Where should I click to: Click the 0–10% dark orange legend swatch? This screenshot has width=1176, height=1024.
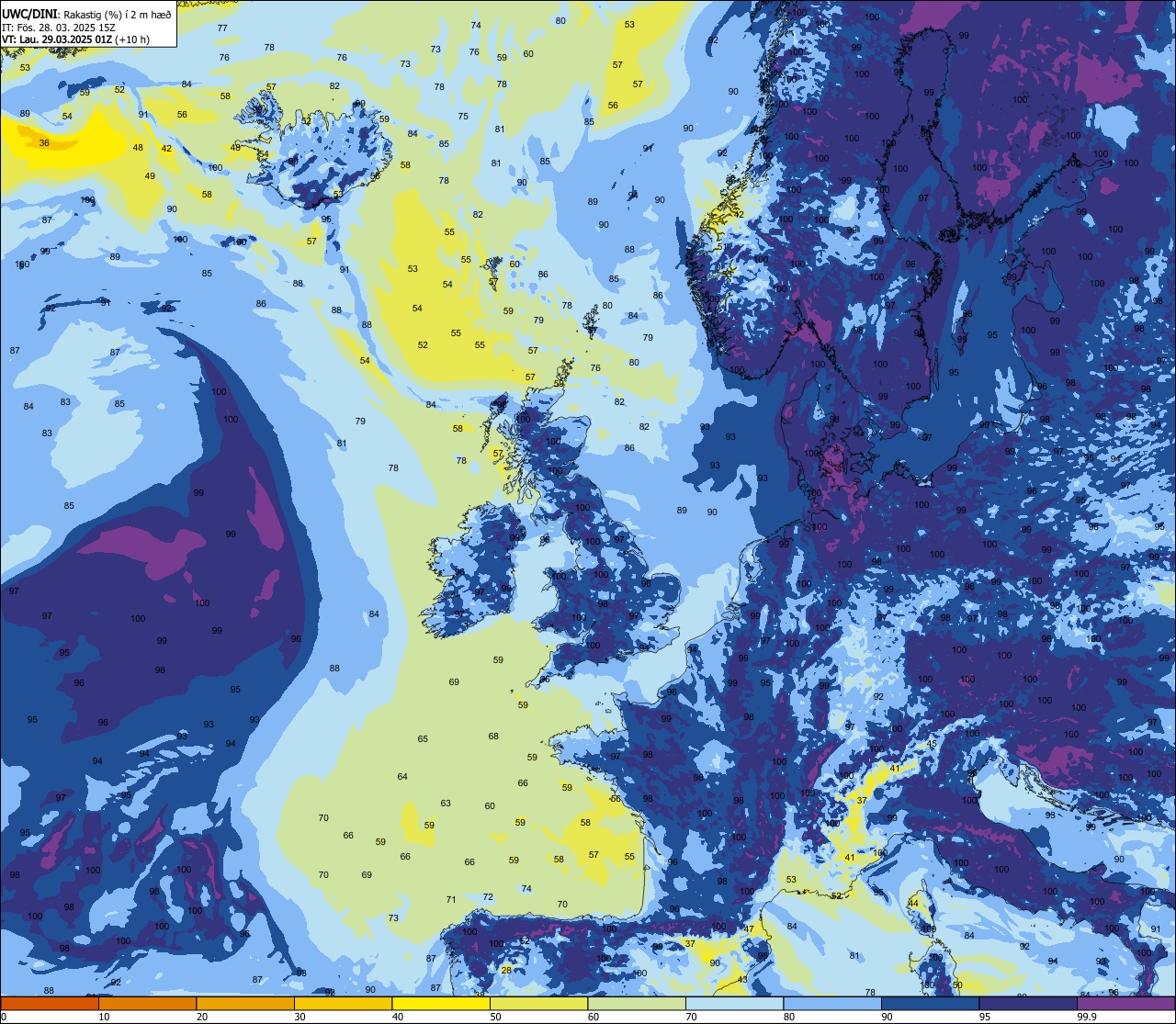[50, 1003]
